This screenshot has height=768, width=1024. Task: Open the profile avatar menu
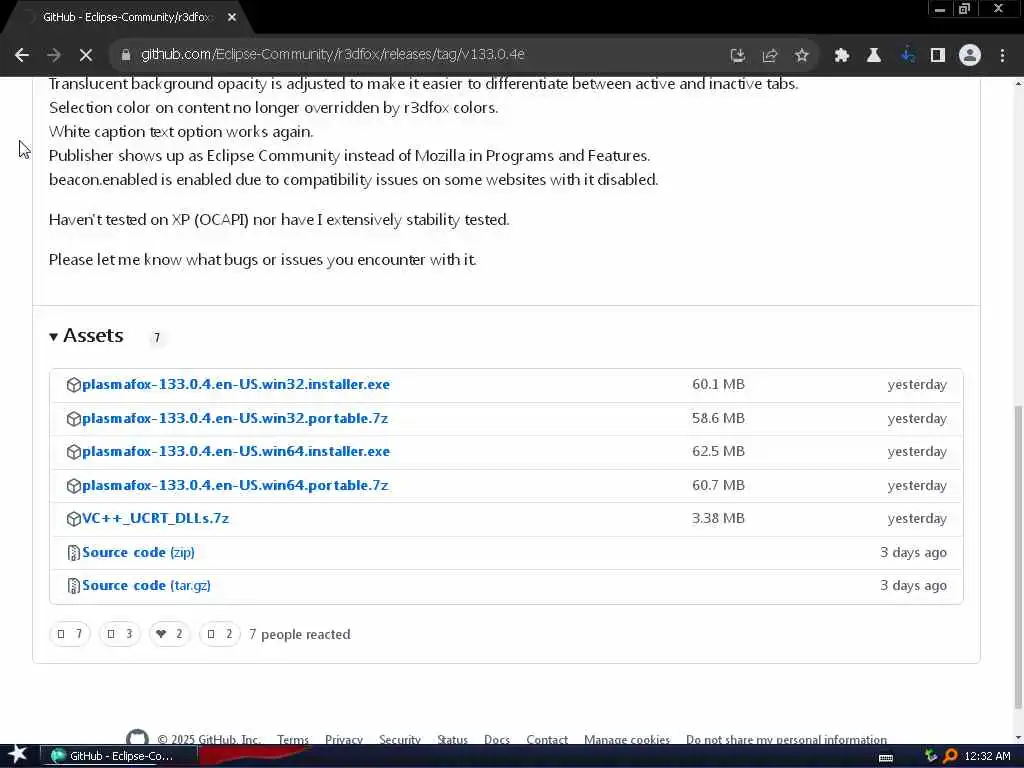[970, 55]
